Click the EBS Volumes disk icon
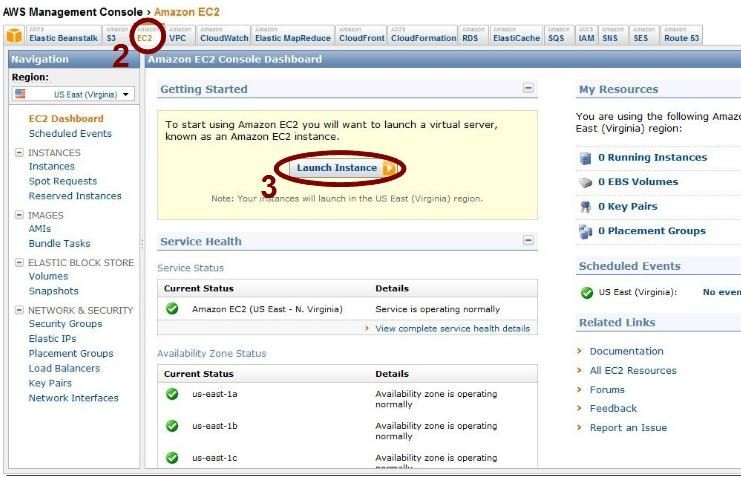741x478 pixels. point(586,183)
